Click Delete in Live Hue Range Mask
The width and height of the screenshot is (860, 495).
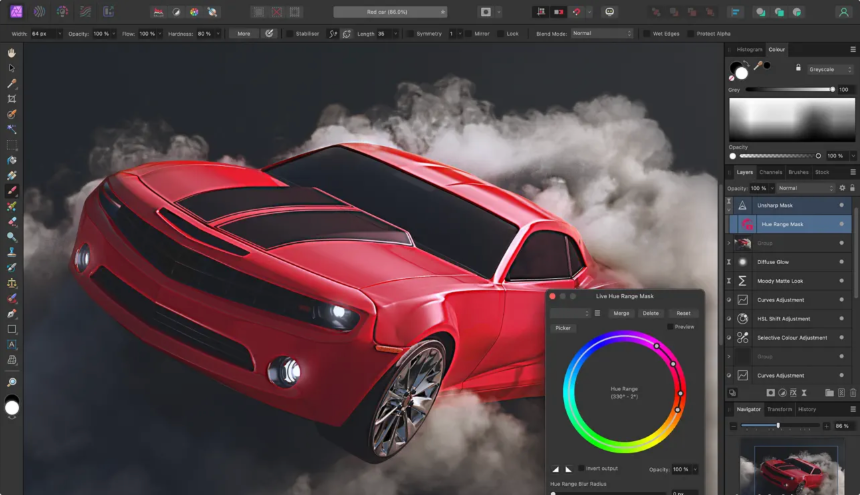click(650, 313)
